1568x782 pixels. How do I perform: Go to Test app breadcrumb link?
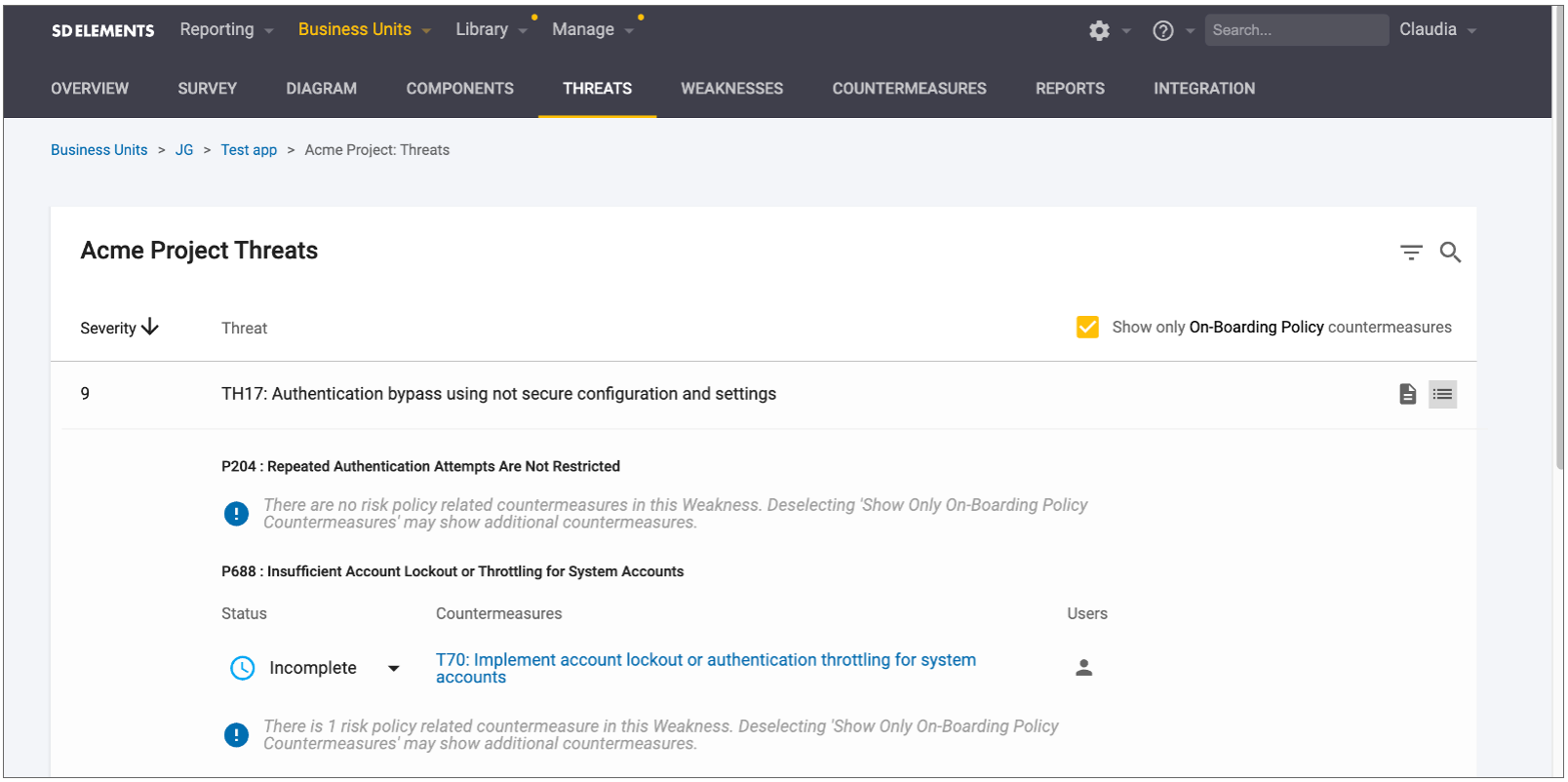249,149
